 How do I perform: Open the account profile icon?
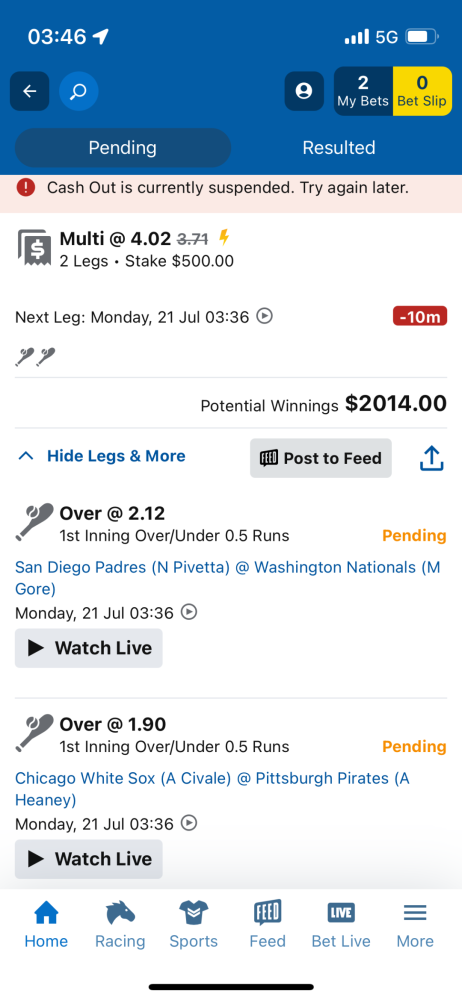[x=304, y=91]
